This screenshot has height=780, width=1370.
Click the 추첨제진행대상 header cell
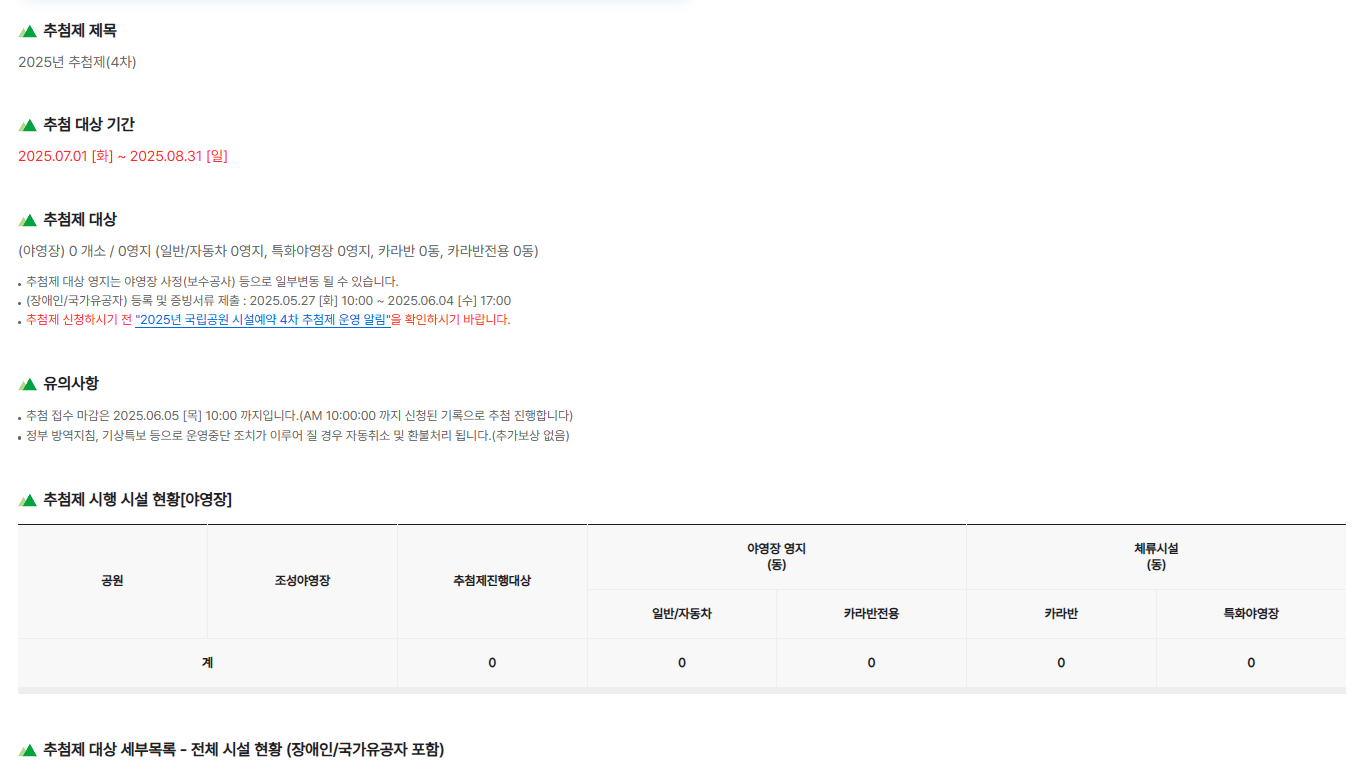pyautogui.click(x=492, y=581)
